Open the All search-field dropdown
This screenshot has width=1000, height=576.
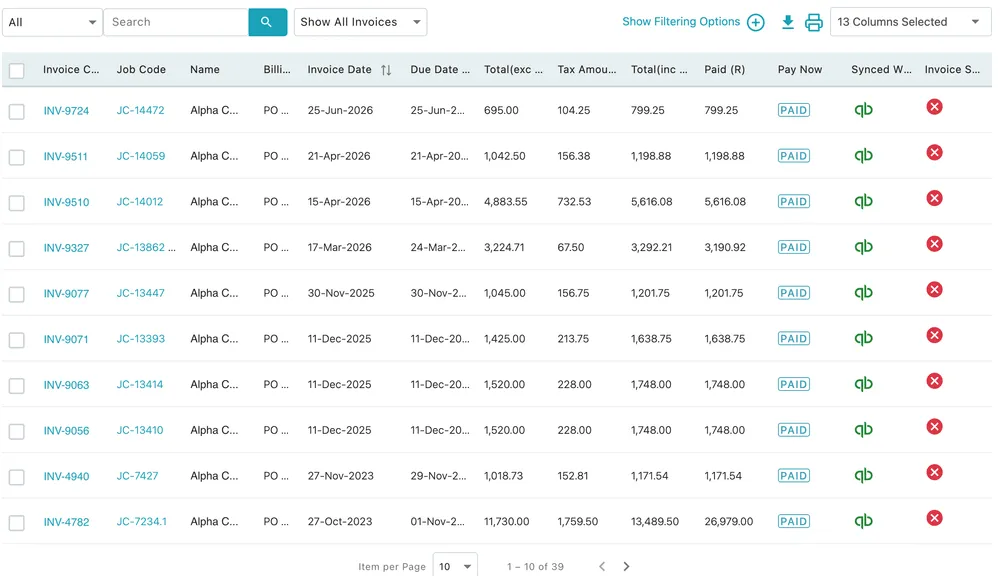(52, 22)
